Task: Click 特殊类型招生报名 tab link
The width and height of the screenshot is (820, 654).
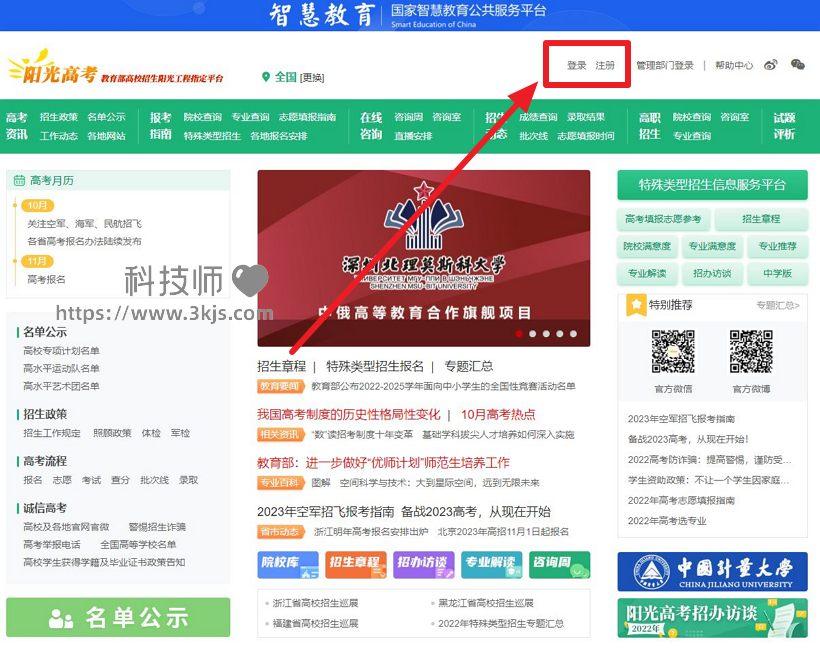Action: pos(374,366)
